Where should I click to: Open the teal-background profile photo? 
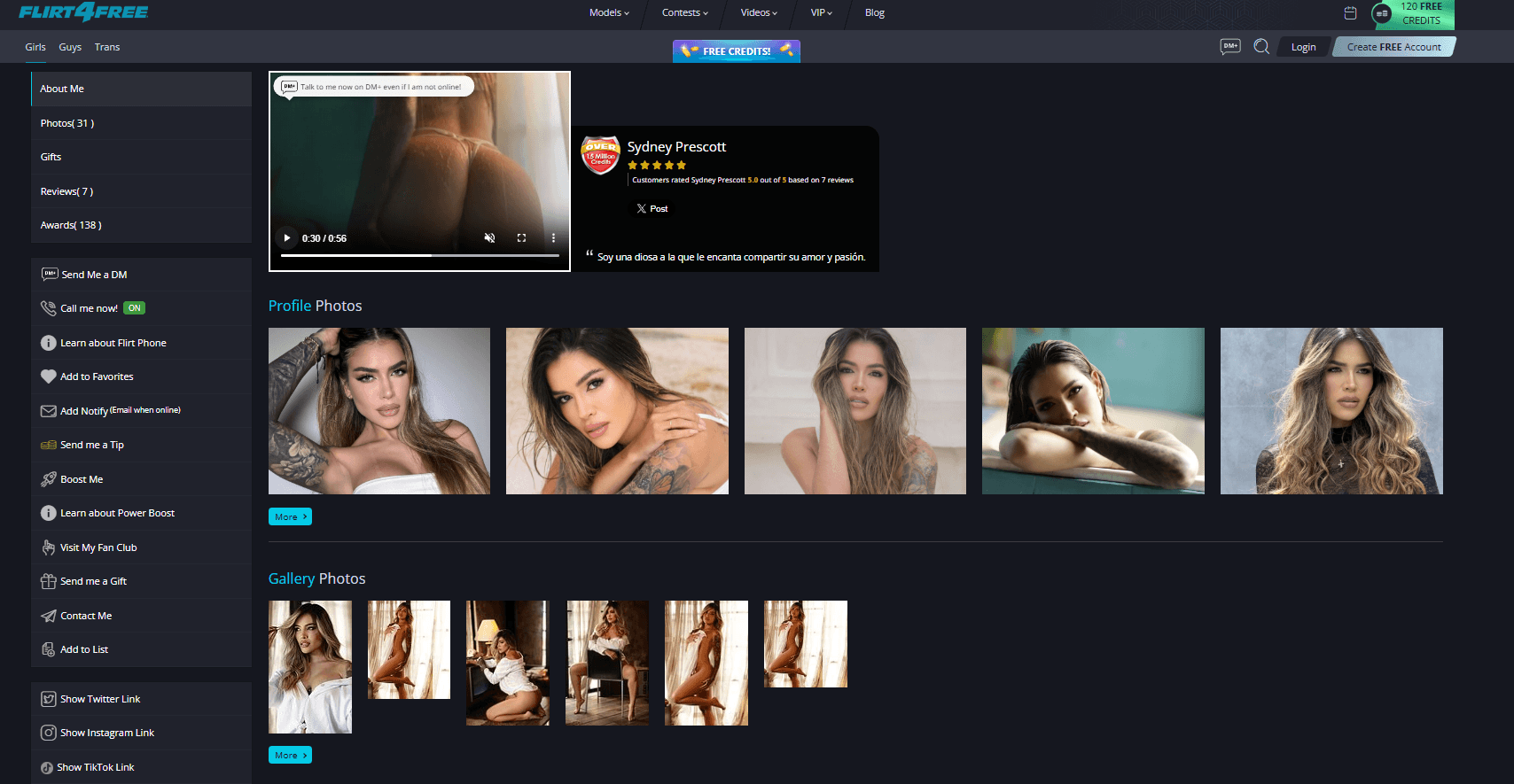pyautogui.click(x=1093, y=411)
